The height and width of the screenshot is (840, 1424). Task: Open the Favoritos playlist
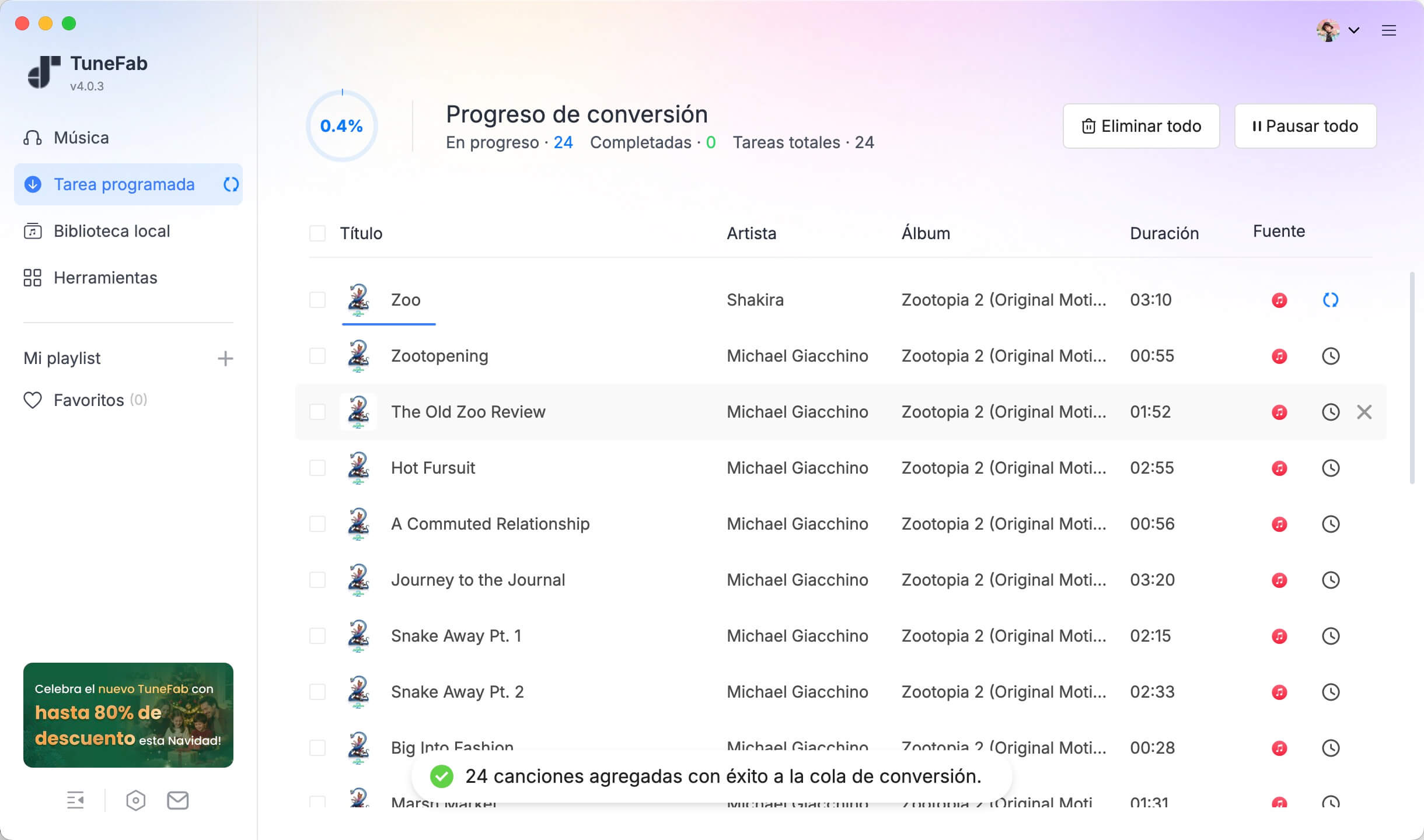tap(89, 400)
